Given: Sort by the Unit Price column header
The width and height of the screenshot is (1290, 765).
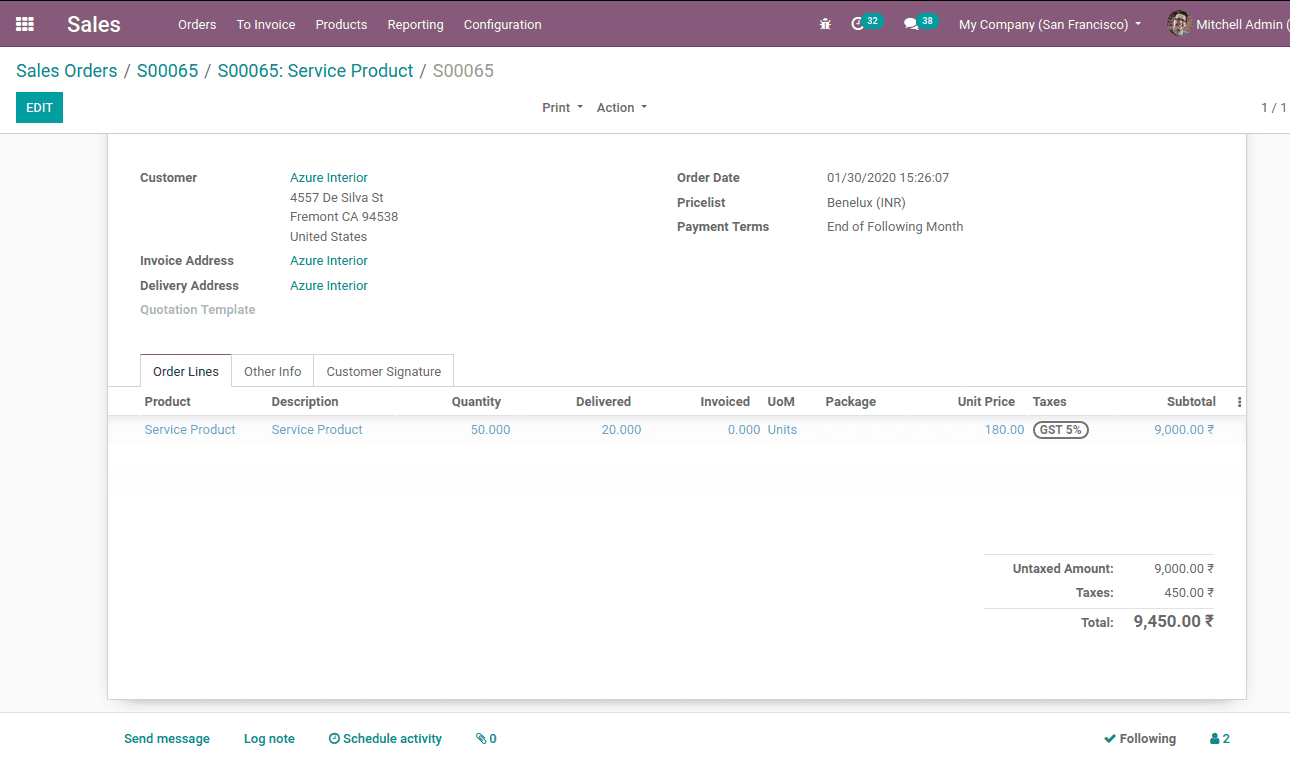Looking at the screenshot, I should coord(986,402).
